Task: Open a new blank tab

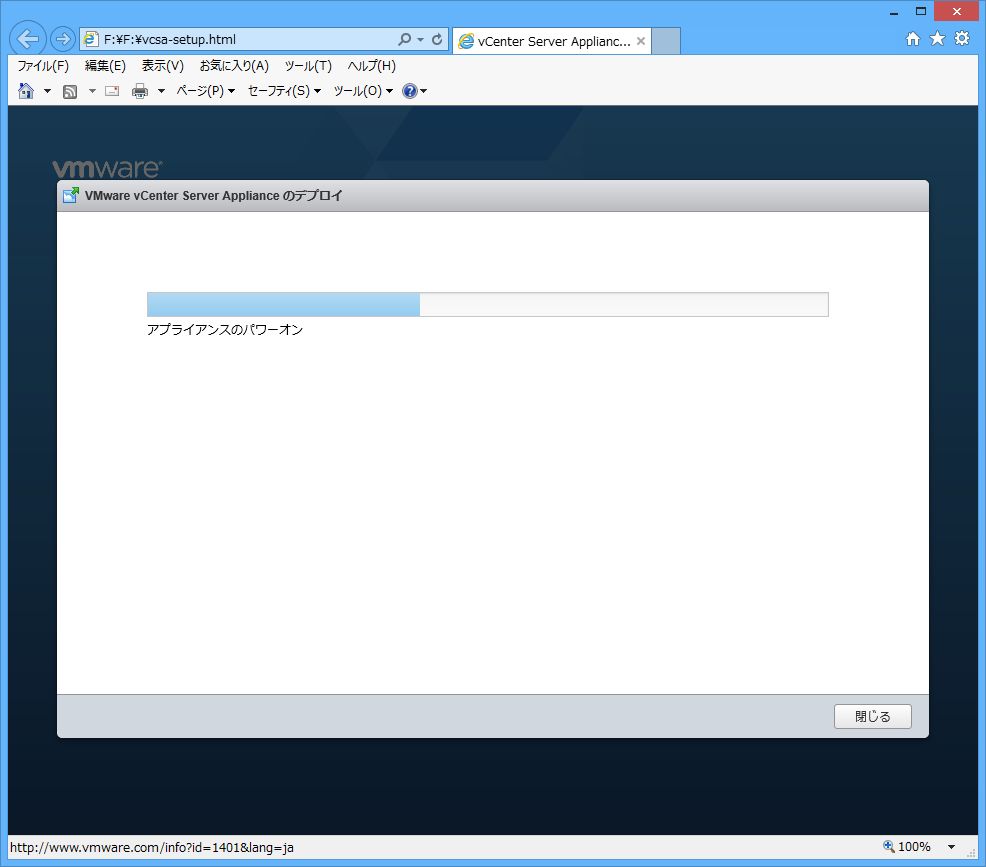Action: [666, 41]
